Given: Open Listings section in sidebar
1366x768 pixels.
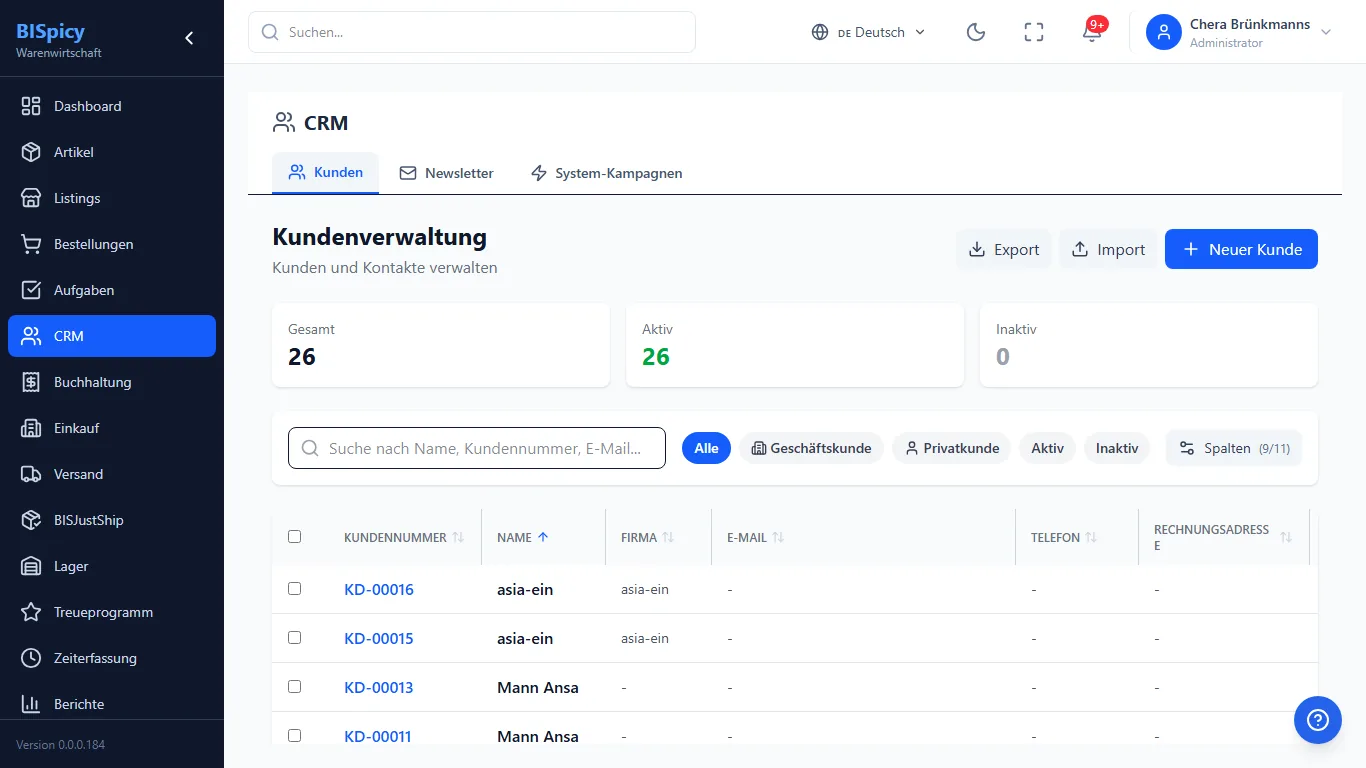Looking at the screenshot, I should pos(112,198).
